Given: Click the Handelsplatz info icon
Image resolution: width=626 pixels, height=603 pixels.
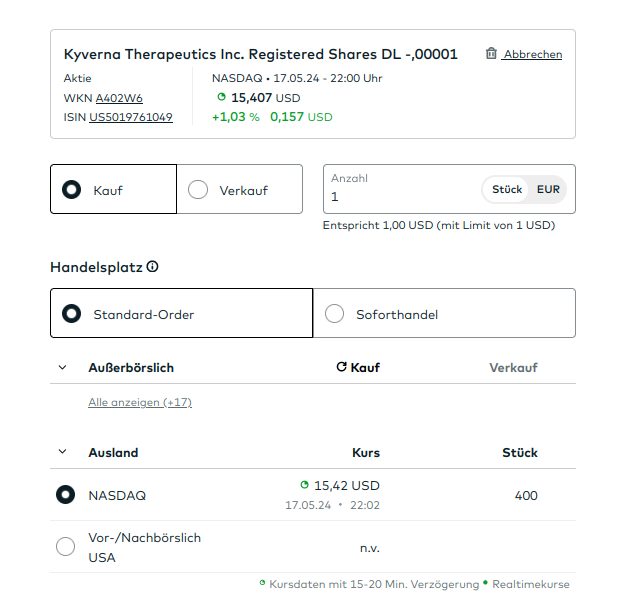Looking at the screenshot, I should [x=153, y=267].
